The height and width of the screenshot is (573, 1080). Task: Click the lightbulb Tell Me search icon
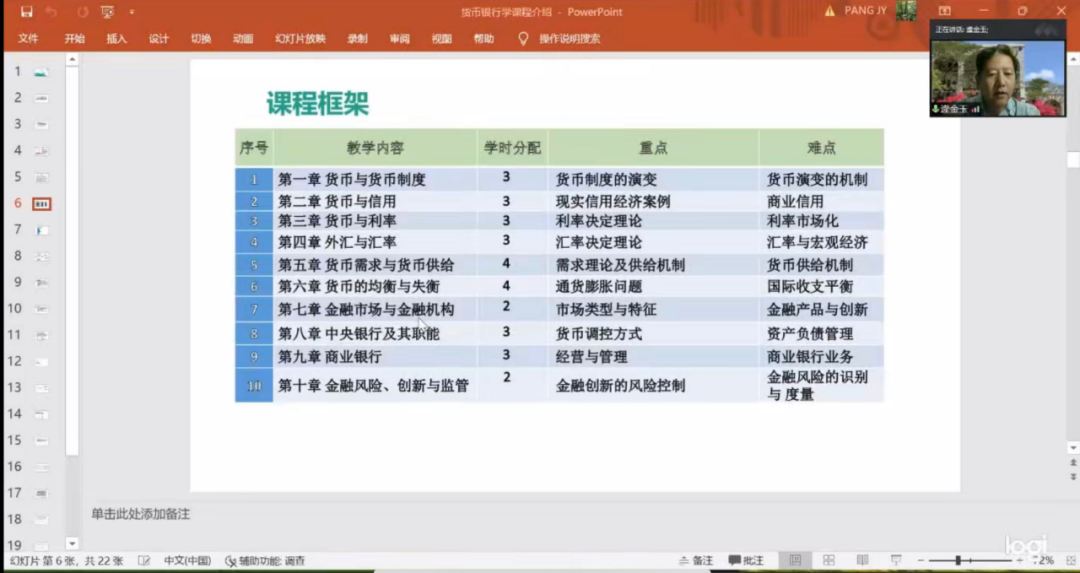(x=523, y=39)
